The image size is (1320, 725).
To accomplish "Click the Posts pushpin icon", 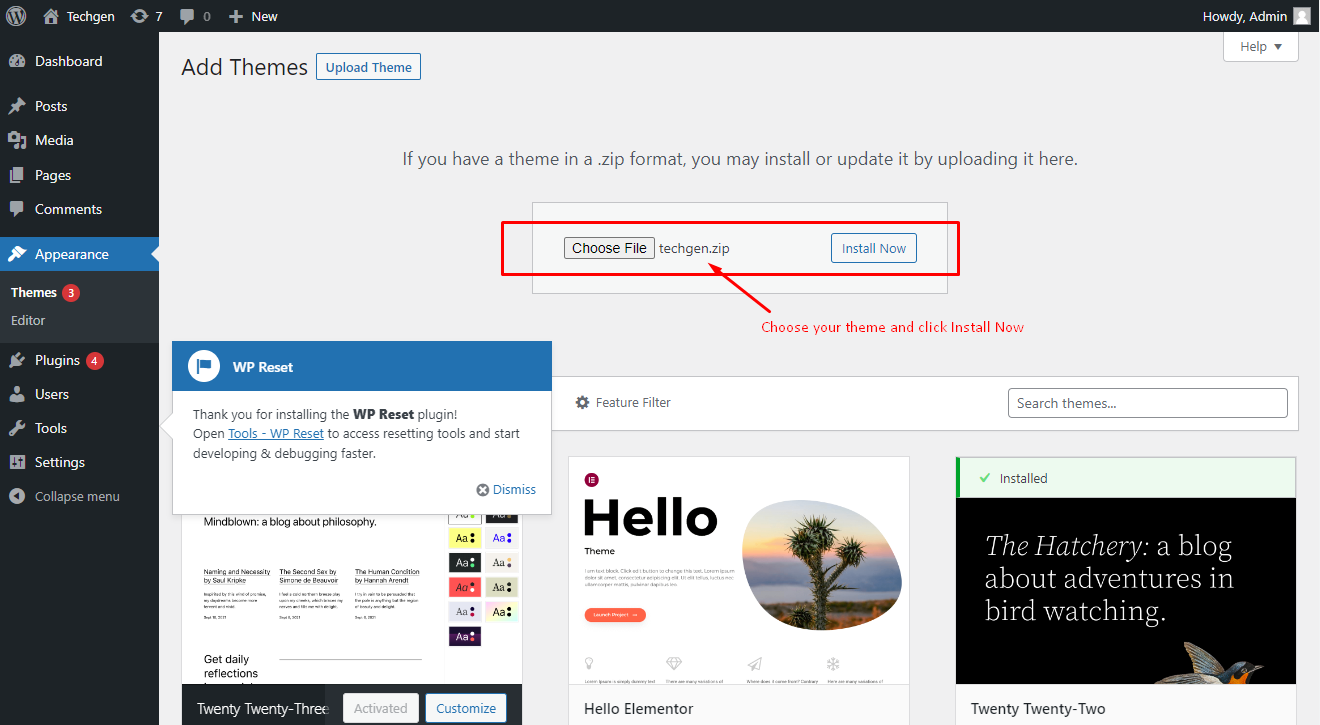I will click(x=17, y=106).
